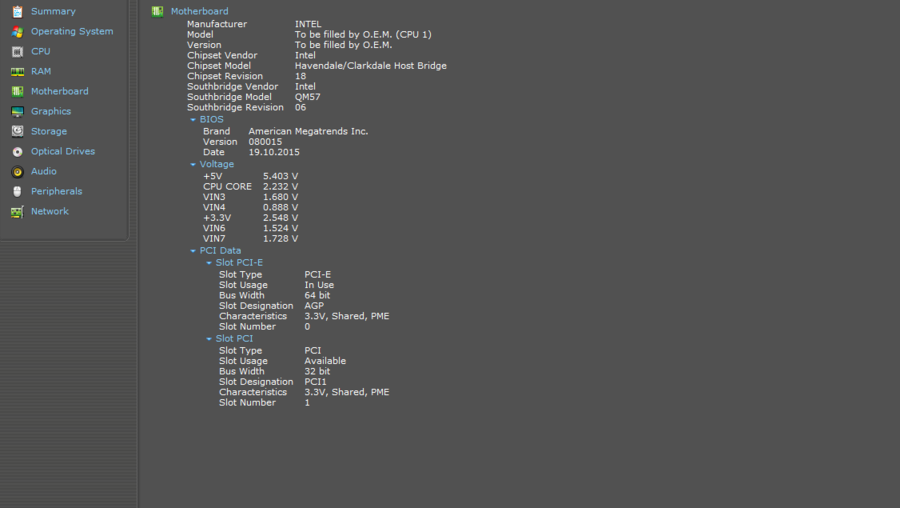Switch to the RAM section
Image resolution: width=900 pixels, height=508 pixels.
coord(41,72)
